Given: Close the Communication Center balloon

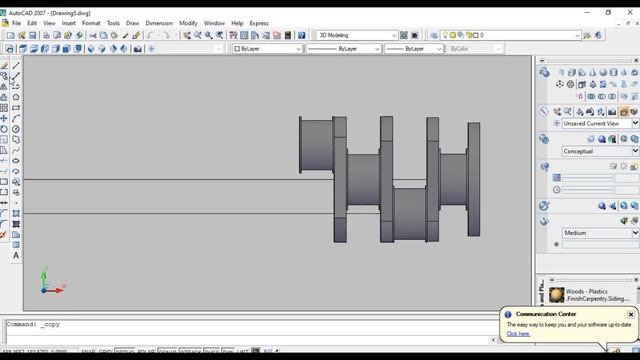Looking at the screenshot, I should [631, 315].
